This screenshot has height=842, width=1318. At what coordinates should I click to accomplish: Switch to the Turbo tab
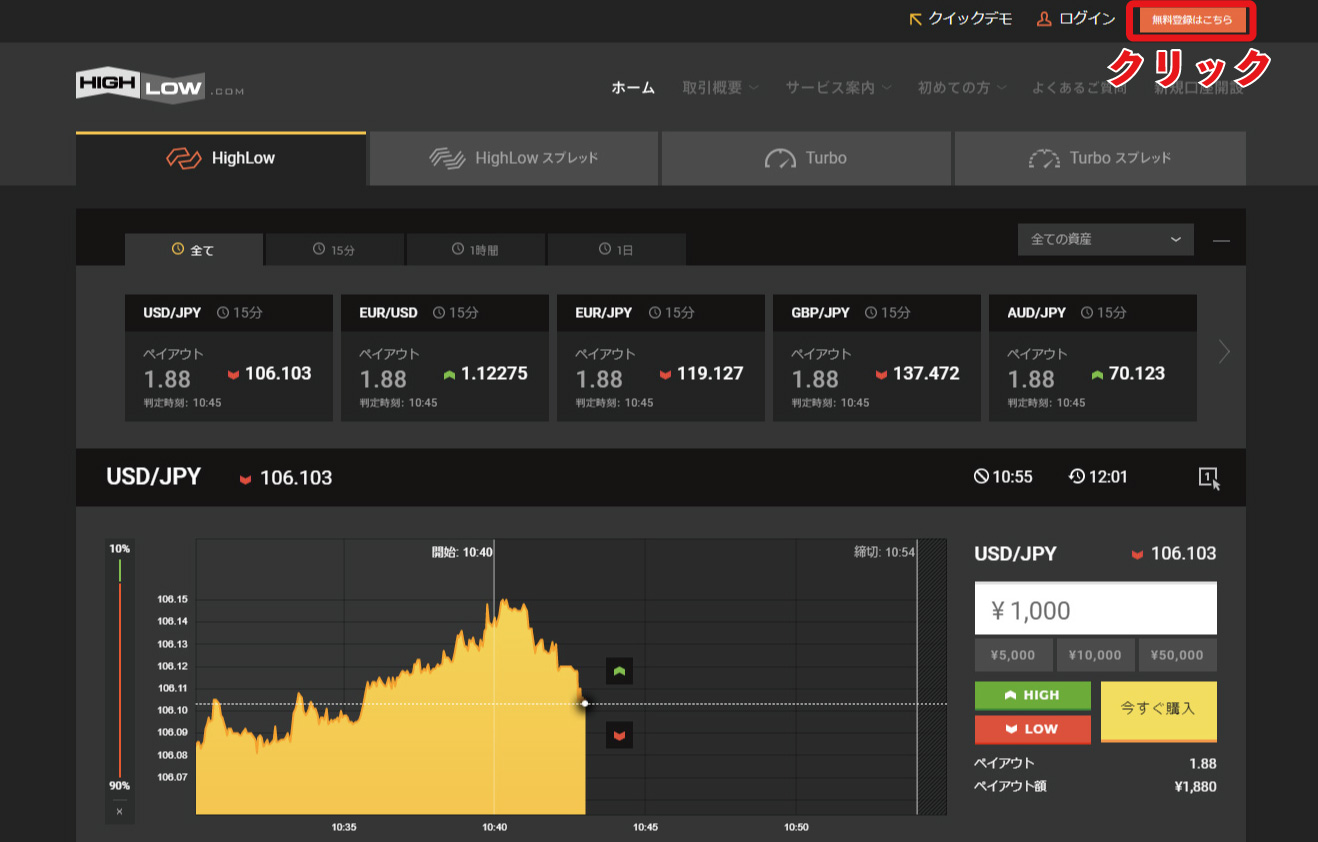(x=806, y=158)
